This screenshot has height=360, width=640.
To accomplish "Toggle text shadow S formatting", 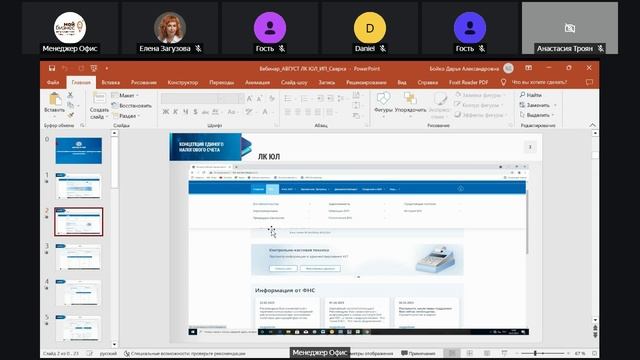I will (x=196, y=111).
